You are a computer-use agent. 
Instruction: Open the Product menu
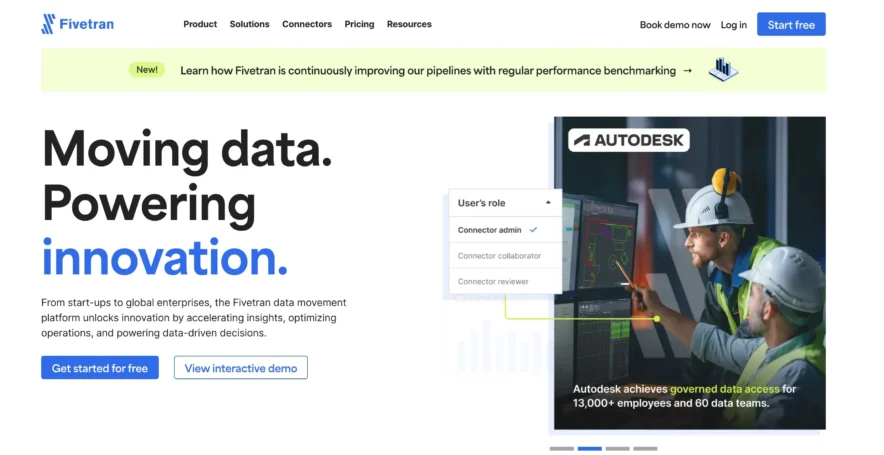coord(200,24)
